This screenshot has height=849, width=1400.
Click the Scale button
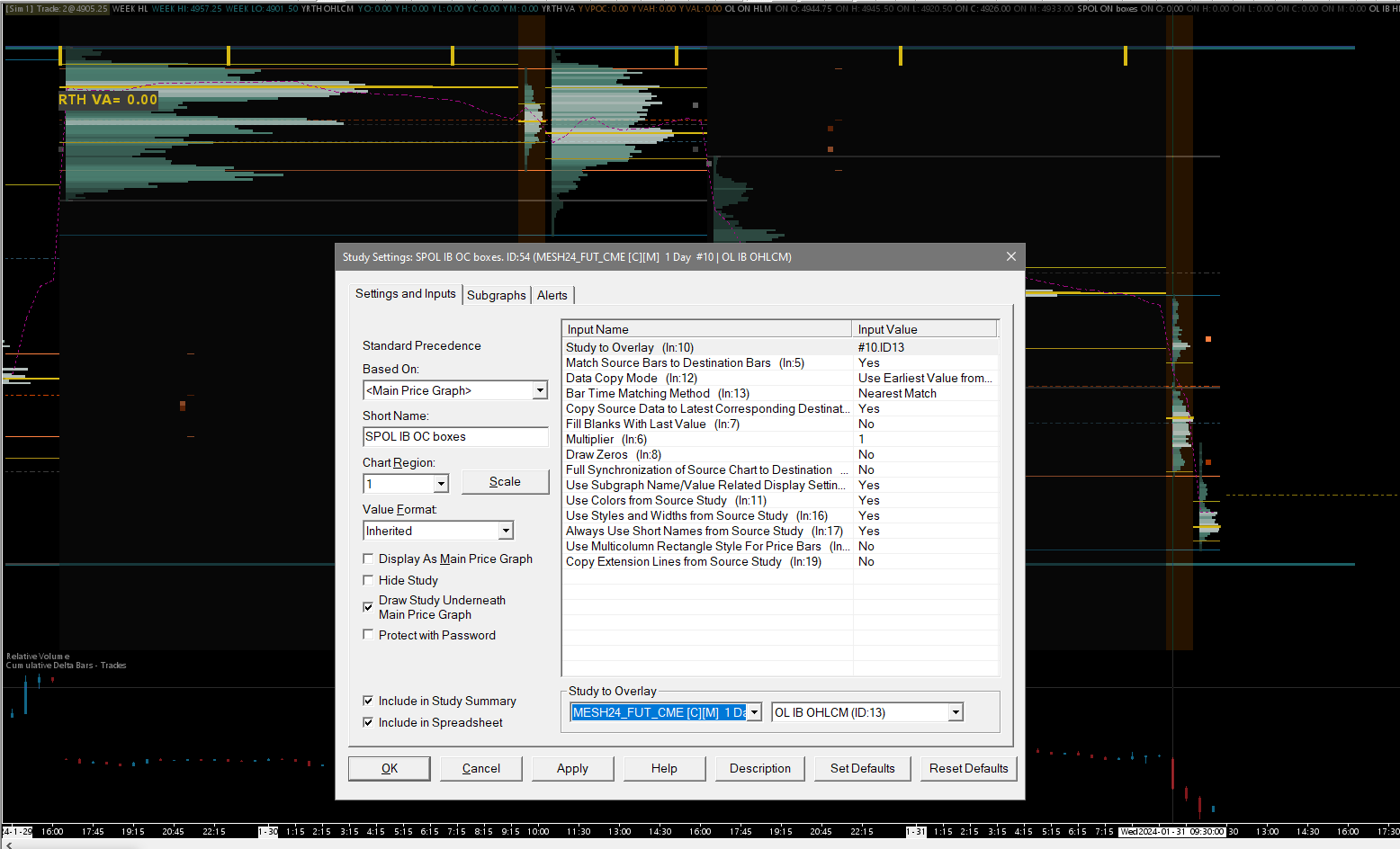point(505,482)
